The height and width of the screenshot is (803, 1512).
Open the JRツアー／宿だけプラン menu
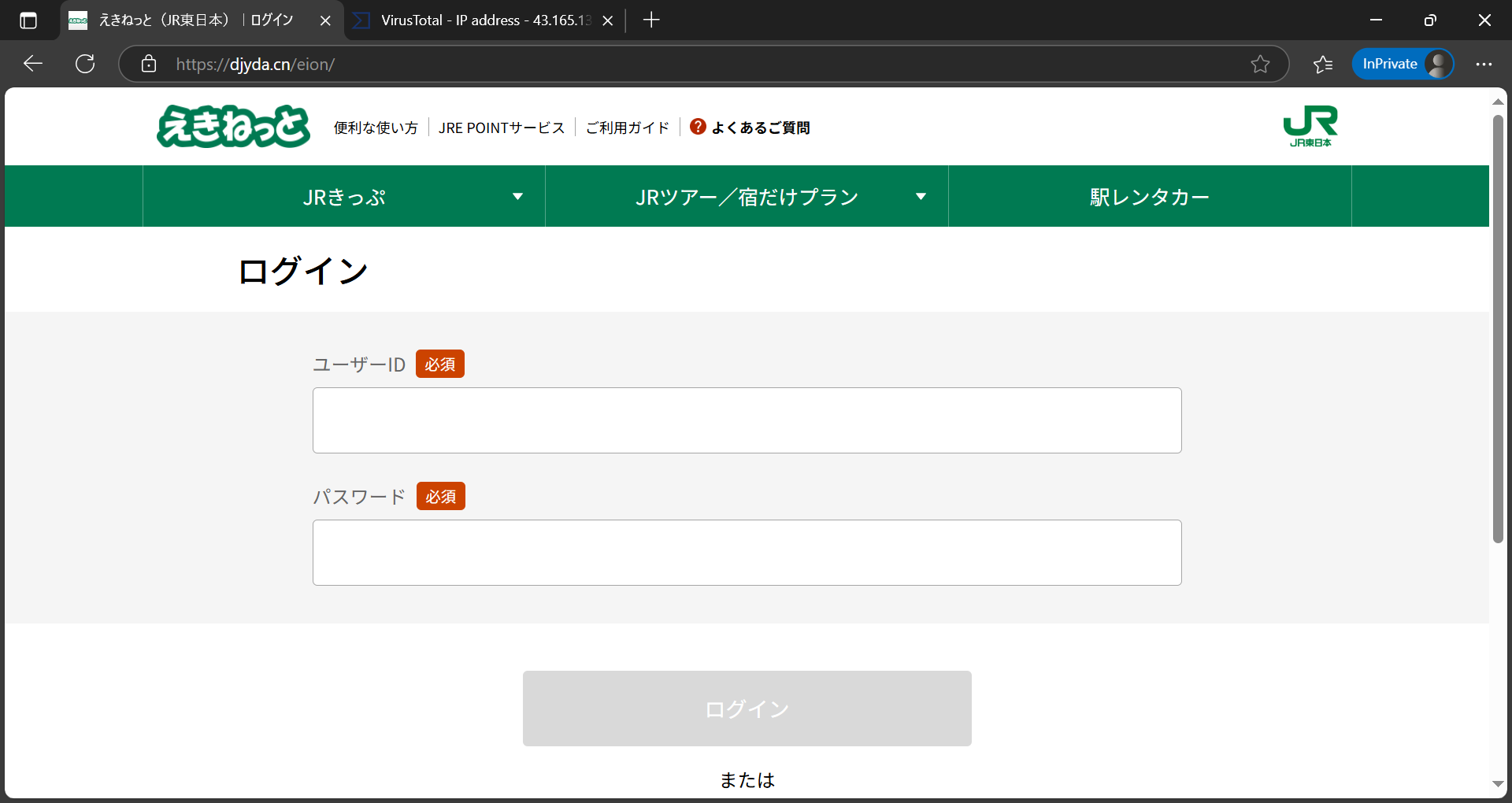click(x=747, y=197)
